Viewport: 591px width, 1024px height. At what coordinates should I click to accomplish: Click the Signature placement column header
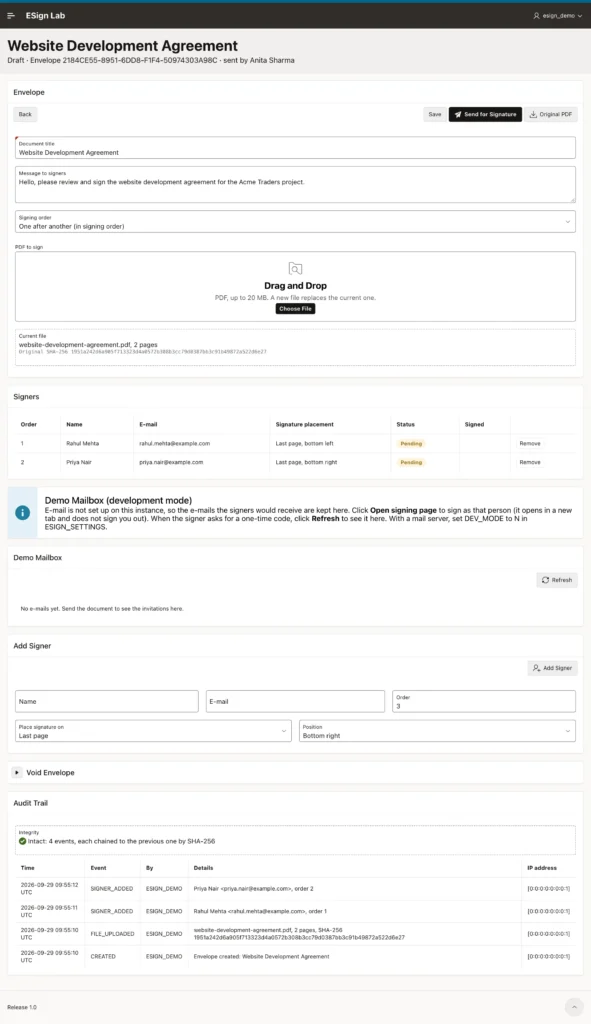click(304, 424)
